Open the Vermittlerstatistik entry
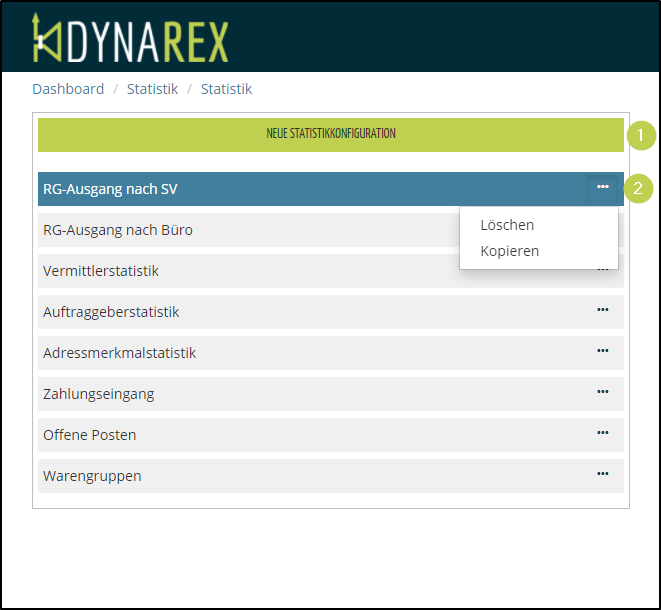The image size is (661, 610). 101,271
